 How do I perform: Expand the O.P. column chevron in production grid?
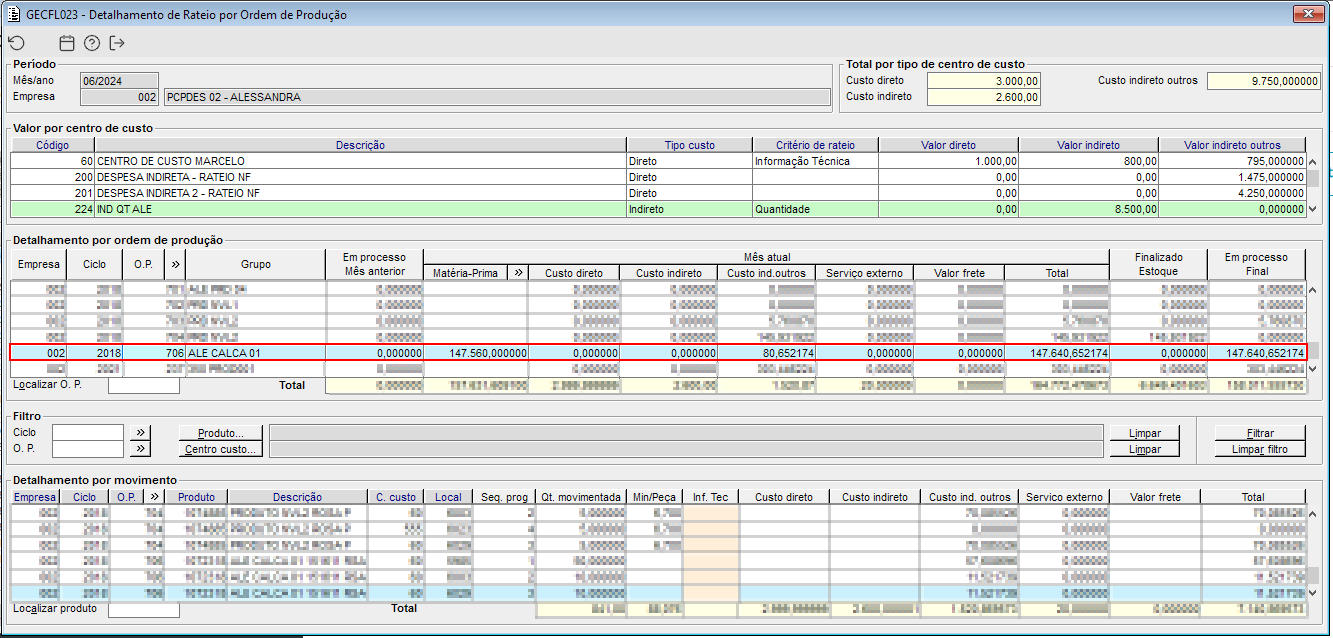point(177,265)
